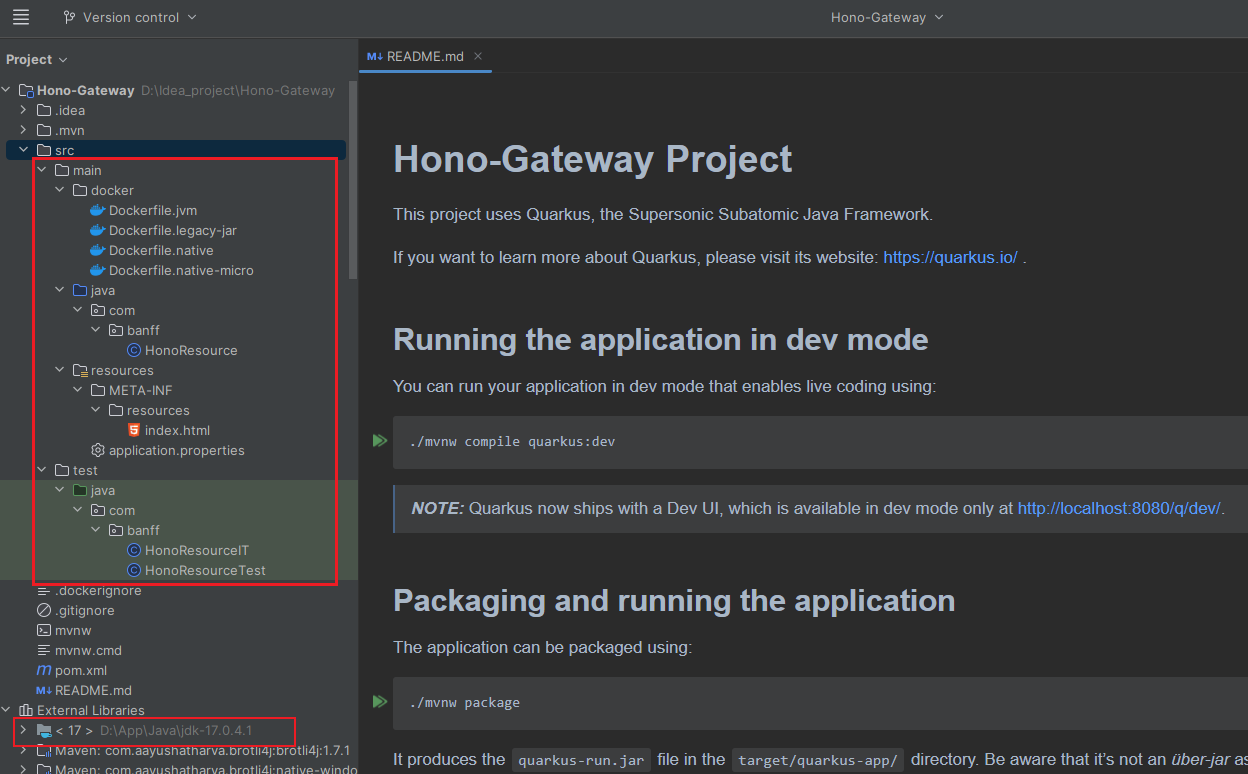Click the Dockerfile.jvm docker file icon

tap(97, 210)
